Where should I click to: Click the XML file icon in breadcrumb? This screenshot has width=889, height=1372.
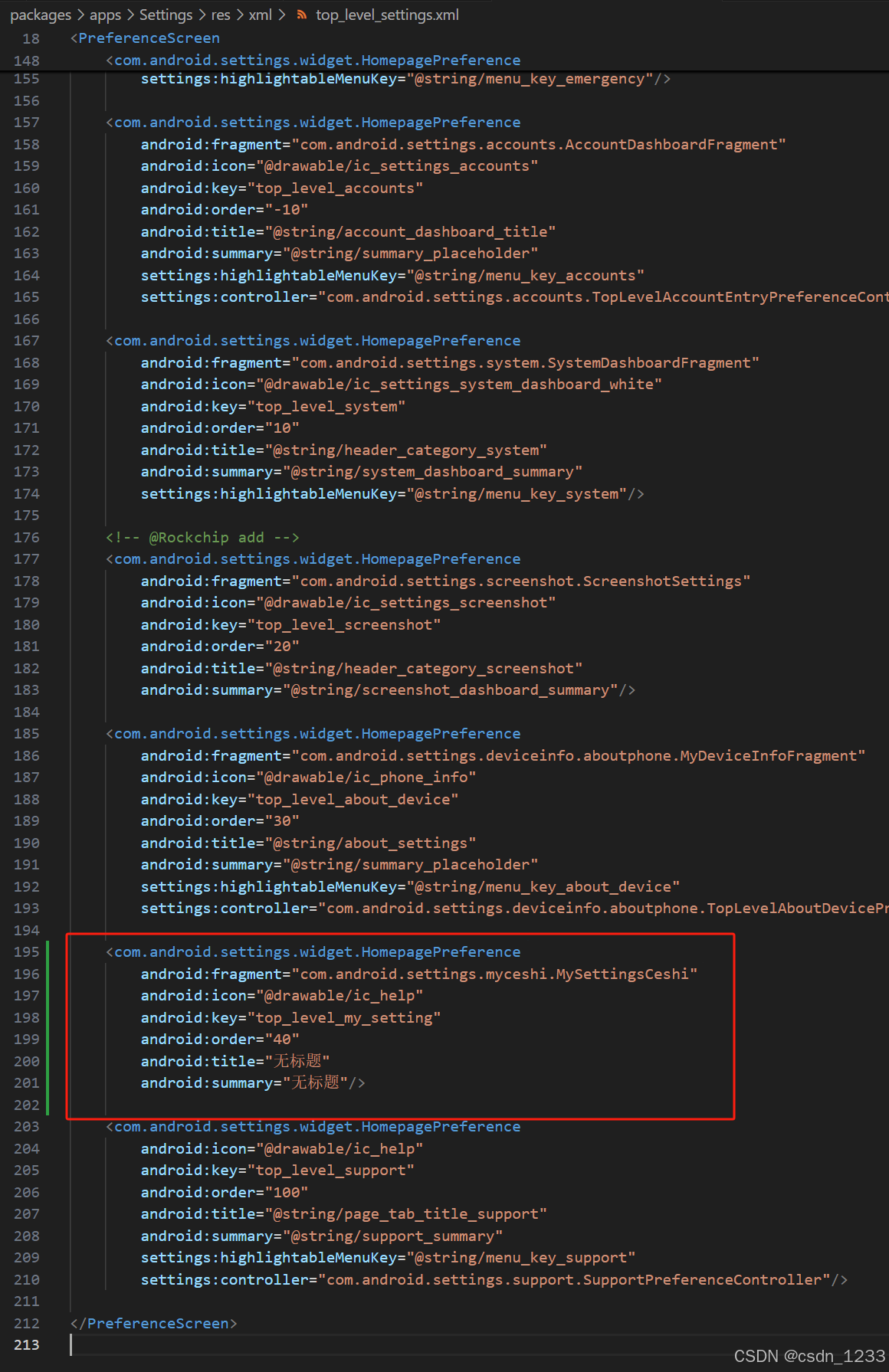(302, 15)
